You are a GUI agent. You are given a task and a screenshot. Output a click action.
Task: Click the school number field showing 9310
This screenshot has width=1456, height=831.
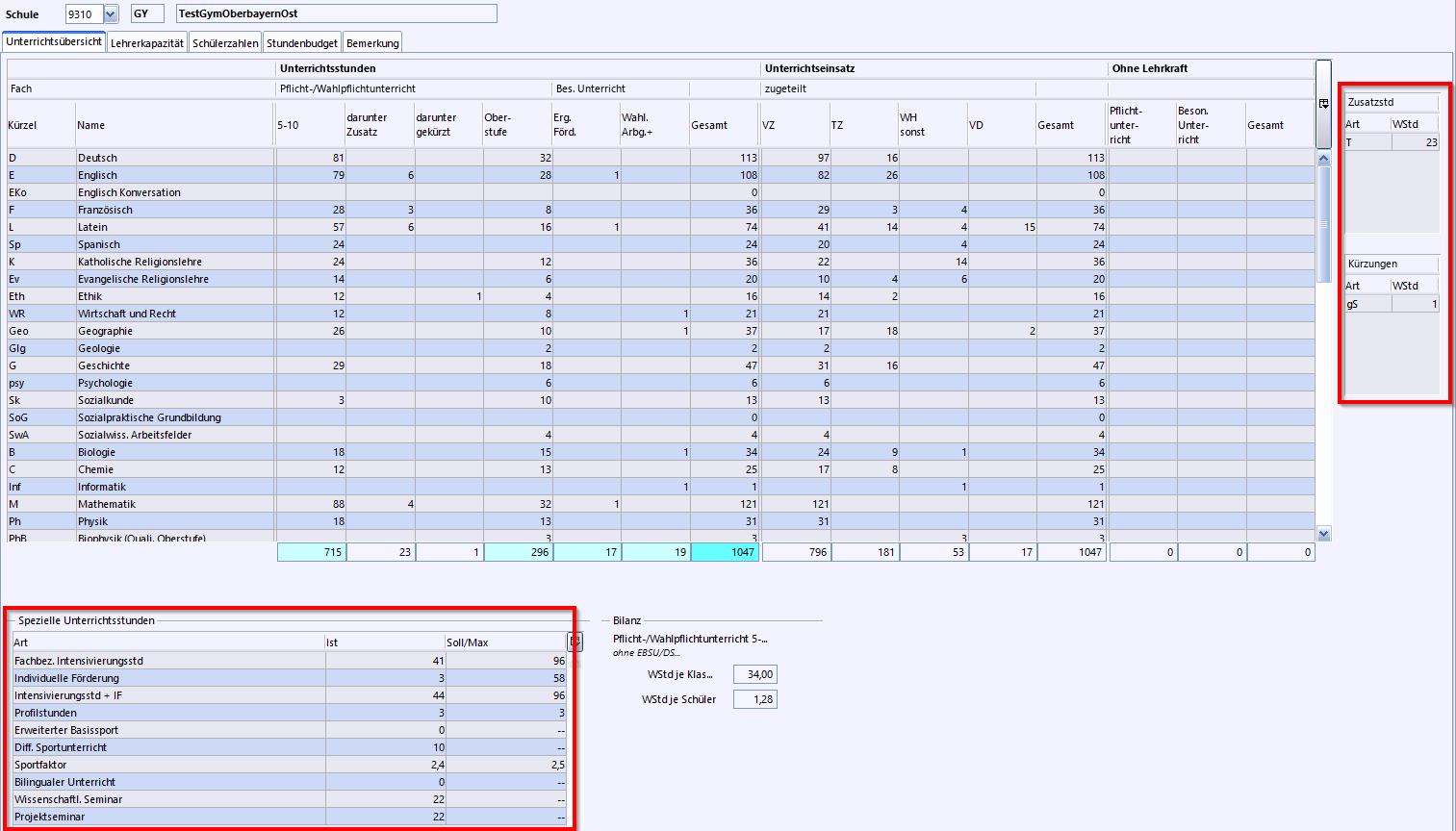click(84, 13)
